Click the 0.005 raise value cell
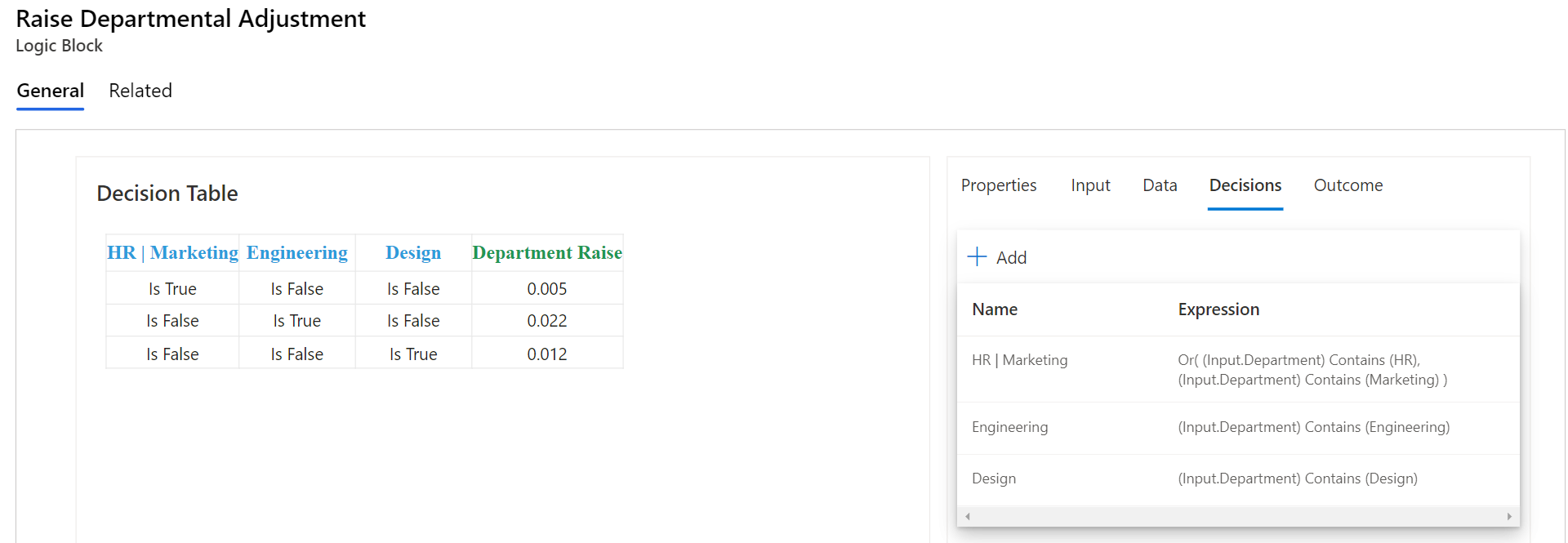Image resolution: width=1568 pixels, height=543 pixels. (547, 289)
